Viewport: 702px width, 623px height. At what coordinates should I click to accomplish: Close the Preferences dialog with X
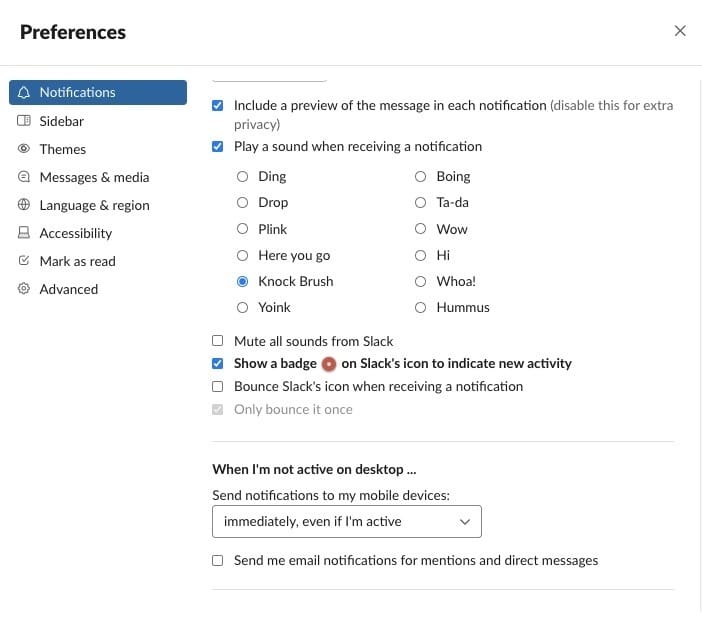[680, 31]
